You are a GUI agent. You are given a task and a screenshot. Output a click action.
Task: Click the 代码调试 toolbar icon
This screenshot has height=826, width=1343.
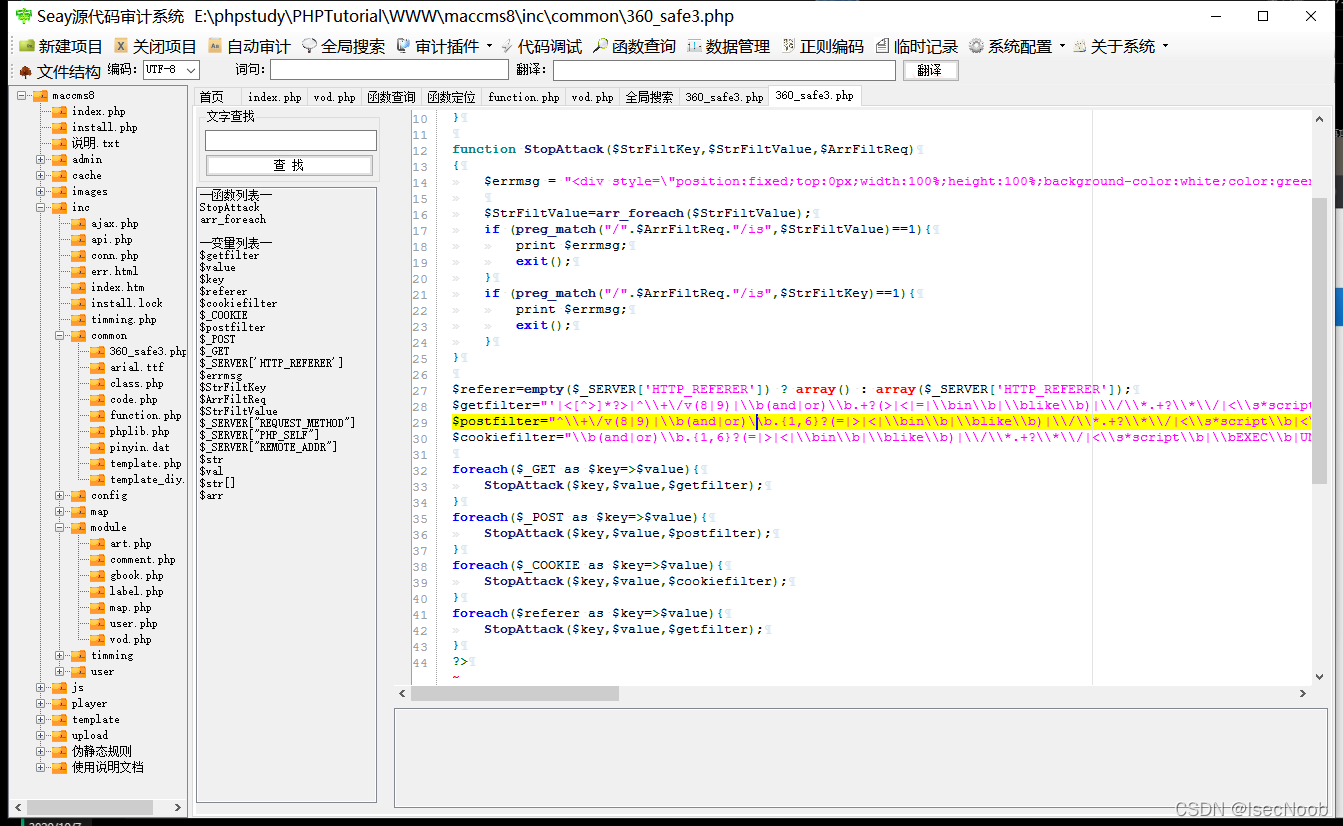click(507, 46)
